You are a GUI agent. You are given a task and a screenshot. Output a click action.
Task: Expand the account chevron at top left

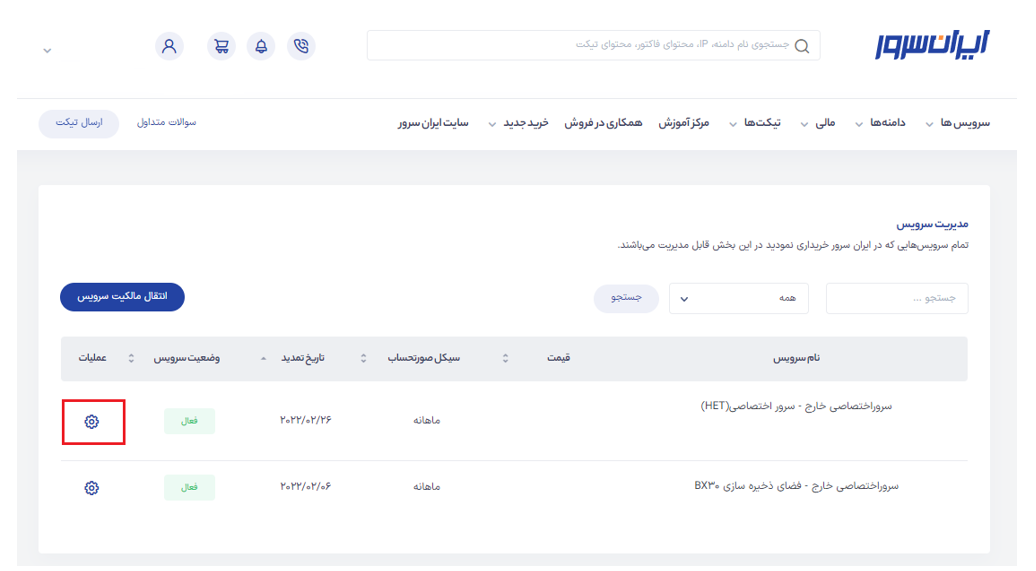click(x=47, y=50)
